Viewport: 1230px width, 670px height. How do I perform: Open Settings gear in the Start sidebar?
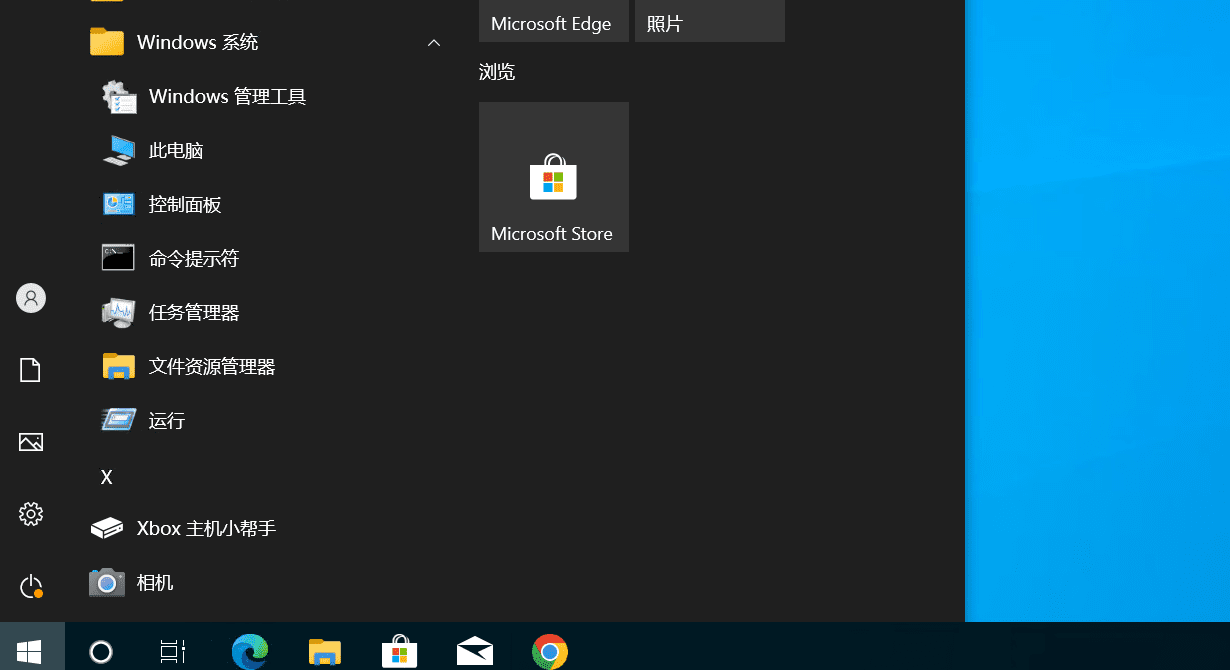pos(30,514)
